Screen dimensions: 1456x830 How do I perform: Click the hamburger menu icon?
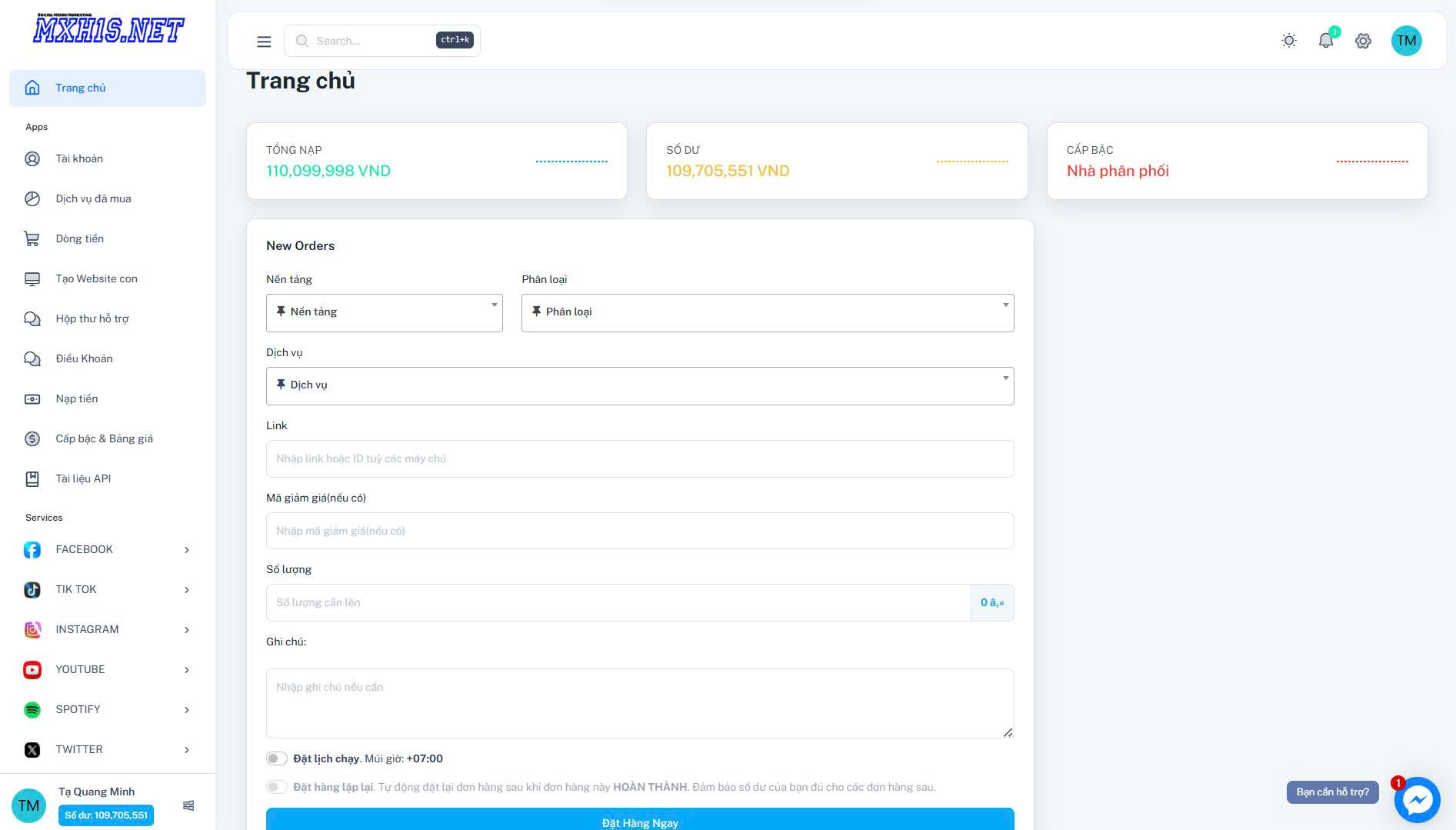(264, 42)
